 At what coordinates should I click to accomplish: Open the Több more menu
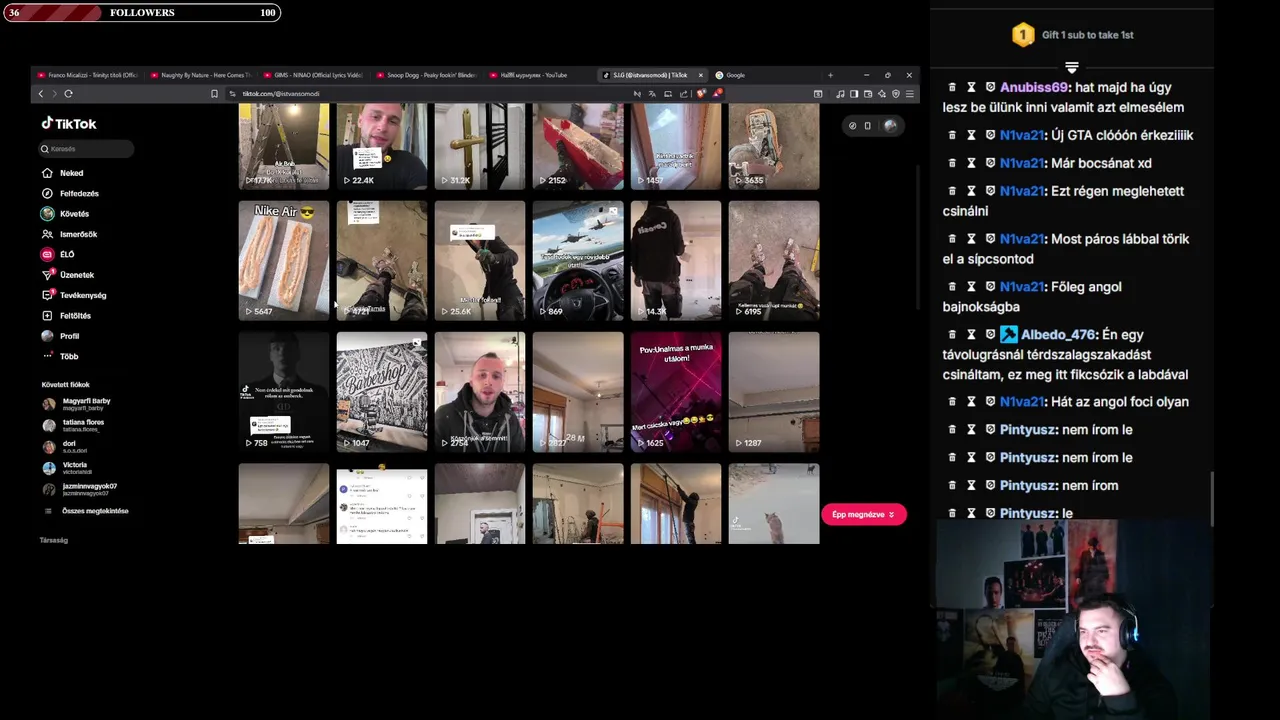tap(60, 356)
